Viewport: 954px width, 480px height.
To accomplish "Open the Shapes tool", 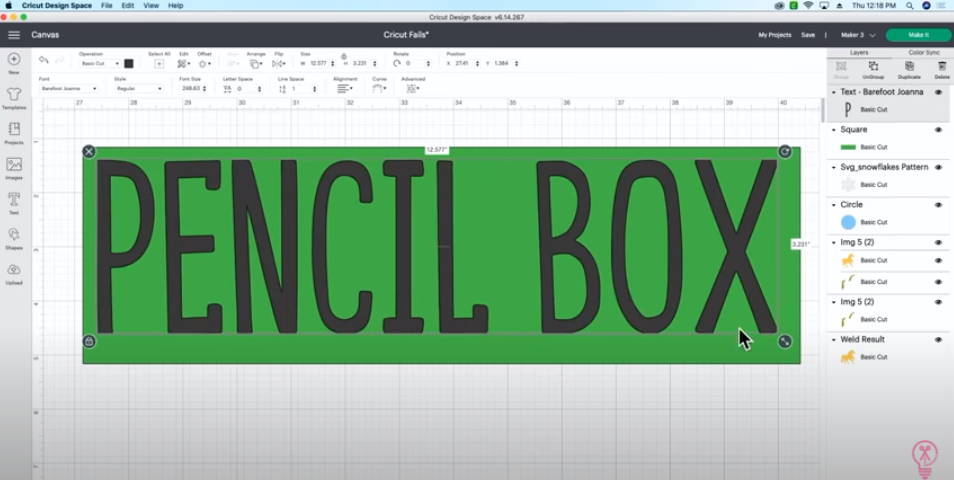I will tap(14, 234).
